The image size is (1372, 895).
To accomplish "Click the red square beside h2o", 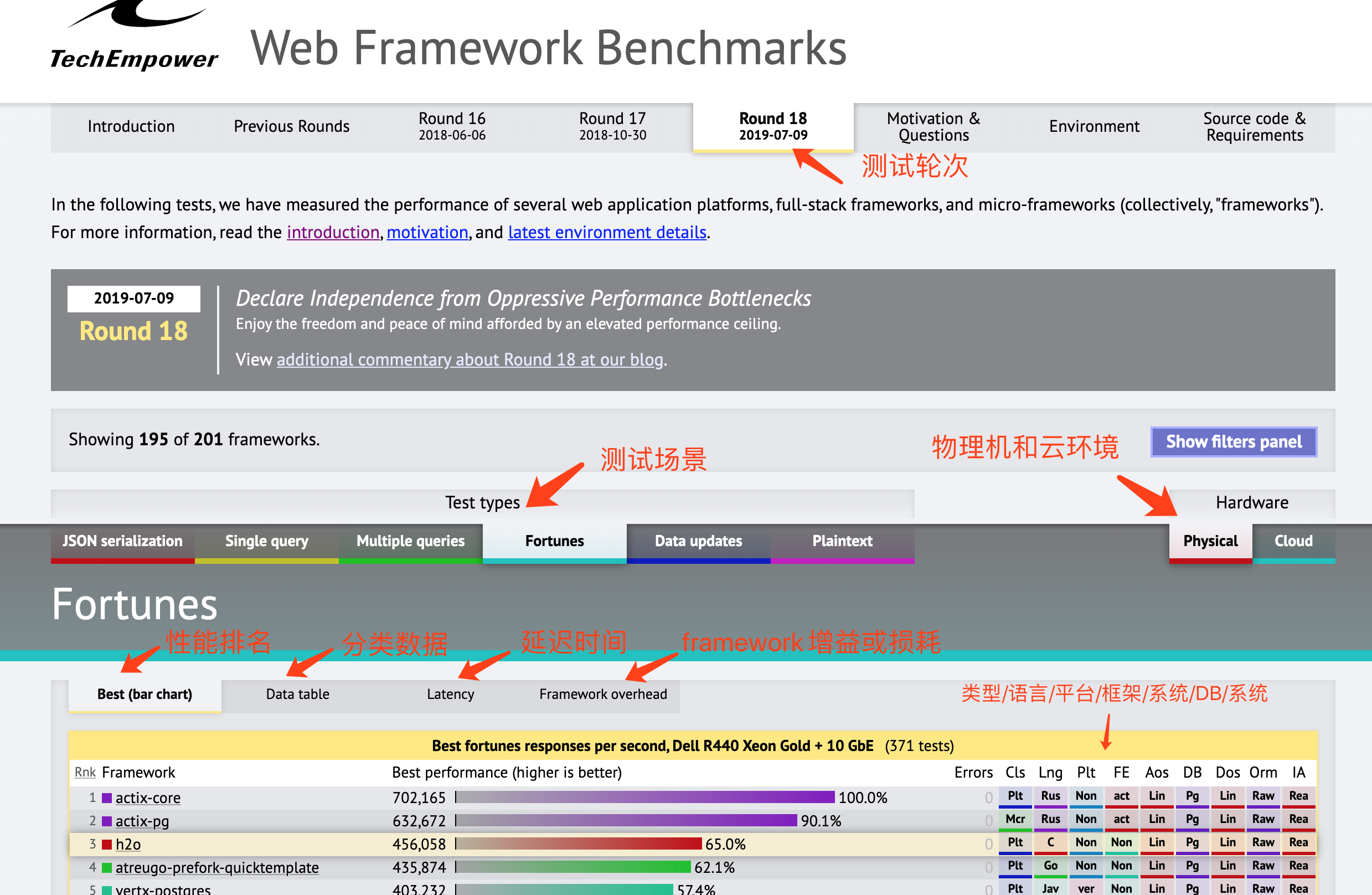I will click(x=107, y=845).
